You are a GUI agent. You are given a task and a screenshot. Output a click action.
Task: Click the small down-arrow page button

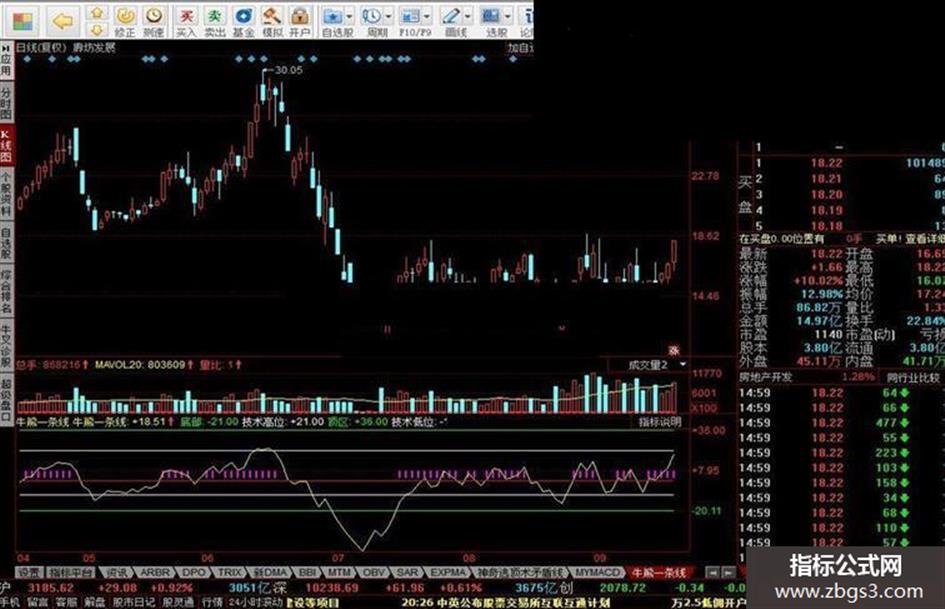point(96,30)
